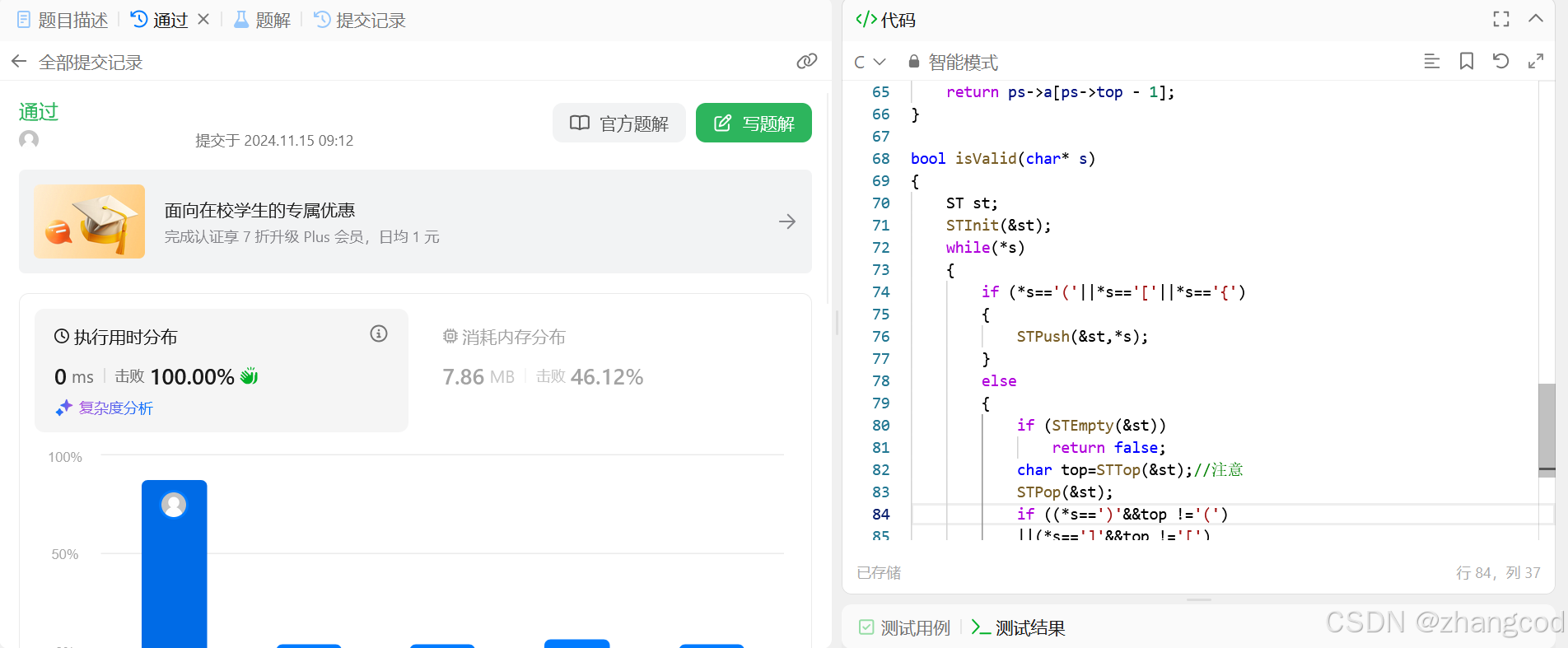Image resolution: width=1568 pixels, height=648 pixels.
Task: Switch to the 通过 tab
Action: (x=160, y=20)
